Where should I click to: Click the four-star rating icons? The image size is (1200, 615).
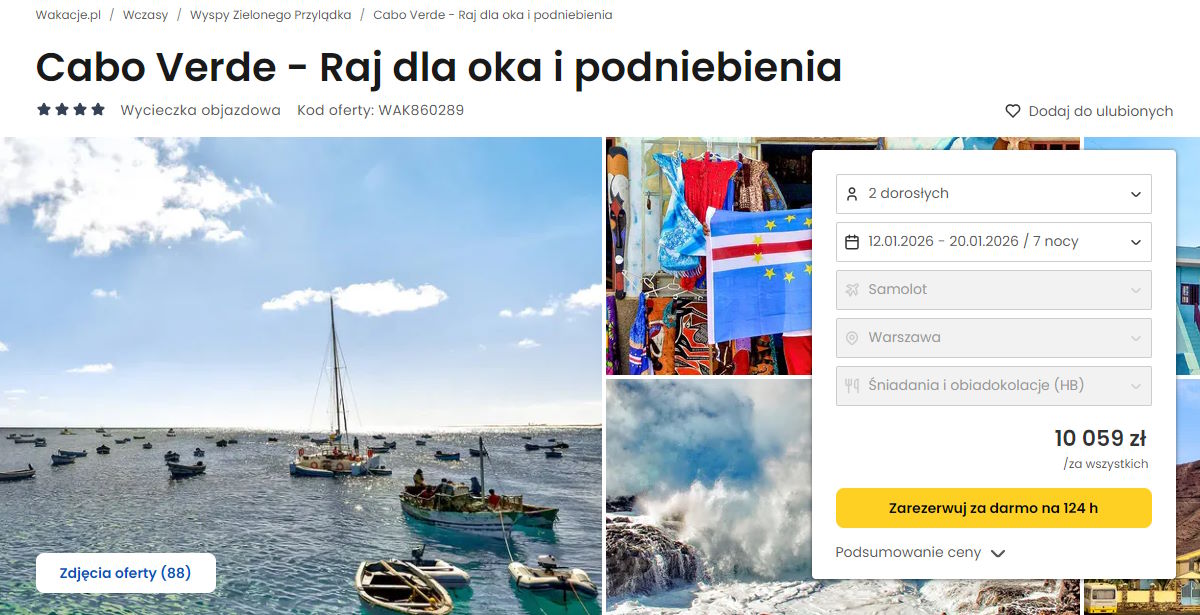70,110
